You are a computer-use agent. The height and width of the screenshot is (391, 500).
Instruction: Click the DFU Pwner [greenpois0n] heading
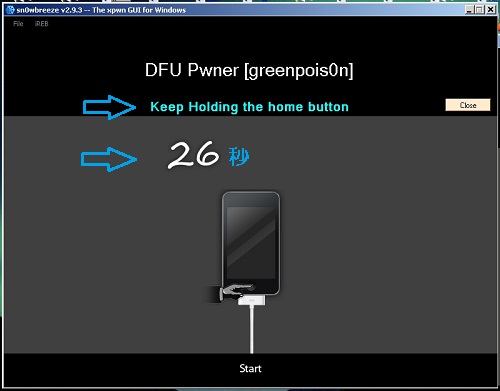pos(249,70)
